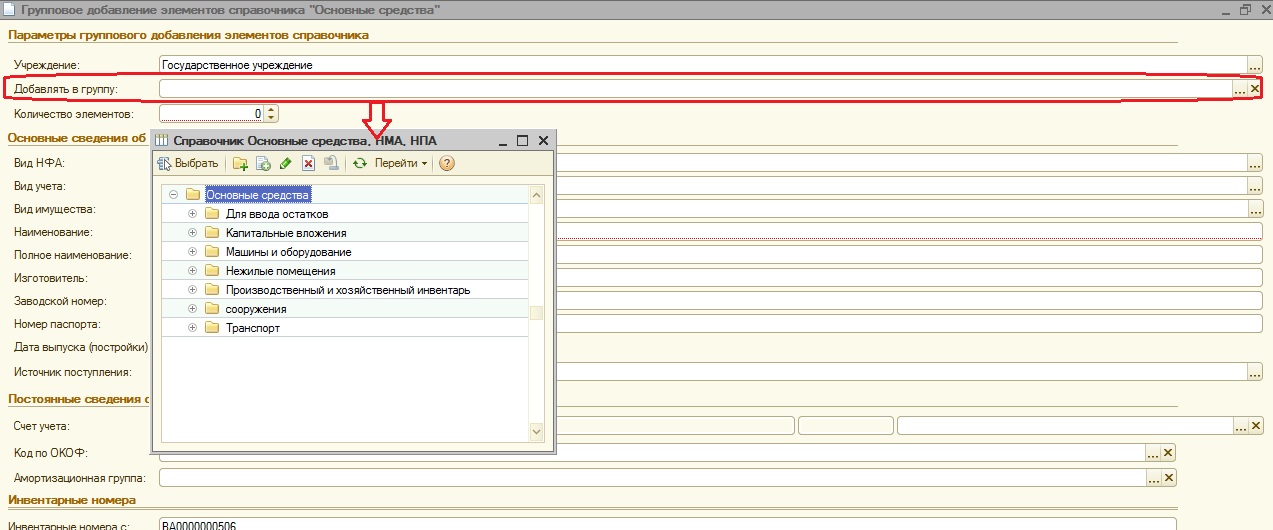The height and width of the screenshot is (530, 1273).
Task: Click the red-cross deletion mark icon
Action: coord(309,163)
